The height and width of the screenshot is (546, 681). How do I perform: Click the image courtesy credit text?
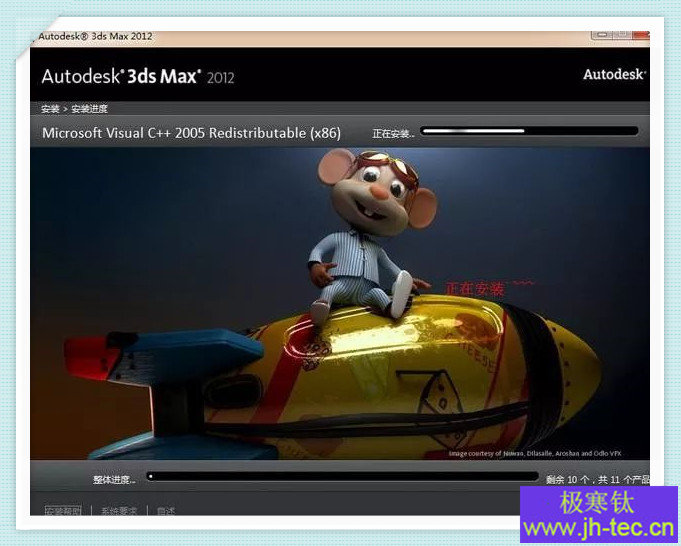(535, 453)
